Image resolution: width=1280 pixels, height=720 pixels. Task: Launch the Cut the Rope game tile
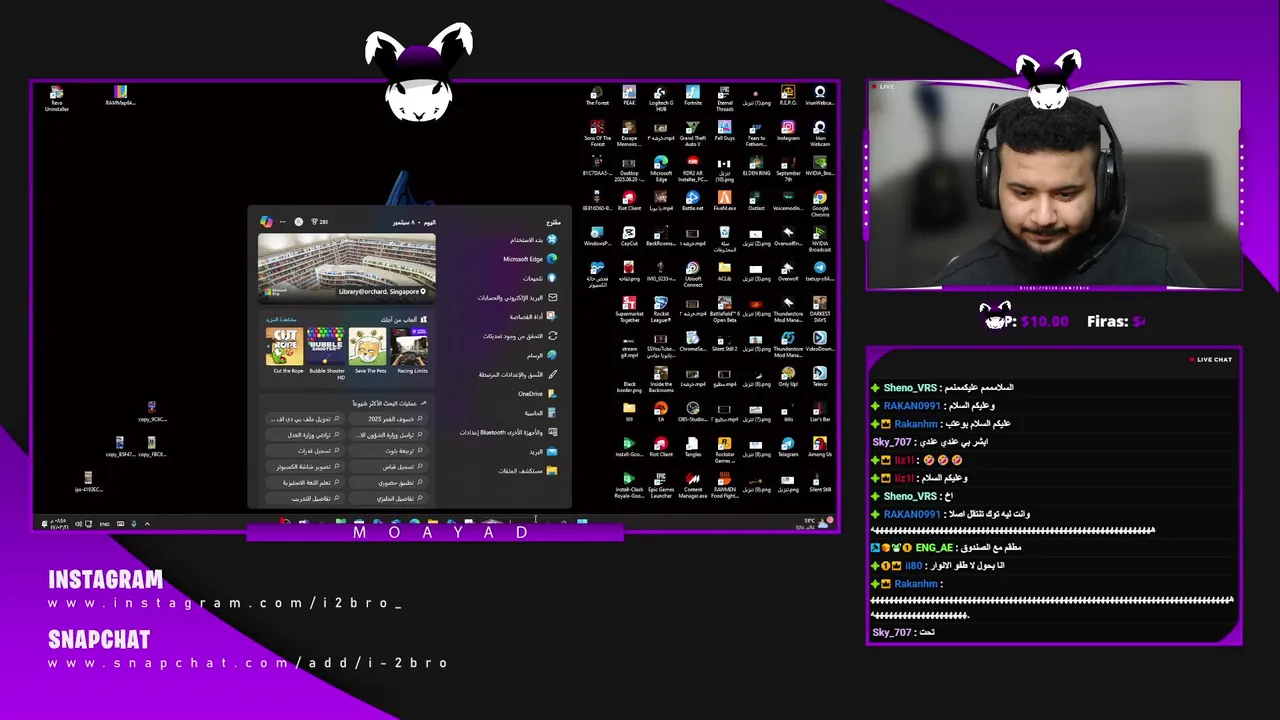tap(285, 350)
